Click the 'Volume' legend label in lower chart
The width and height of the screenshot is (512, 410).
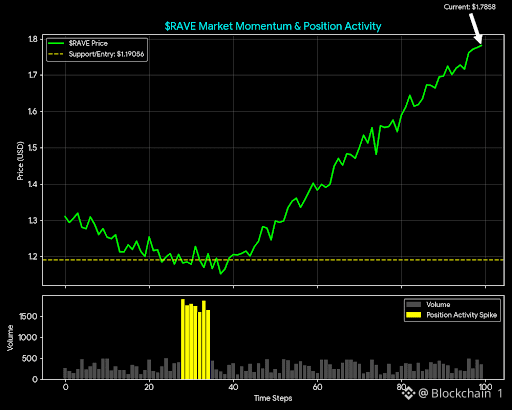[x=438, y=304]
